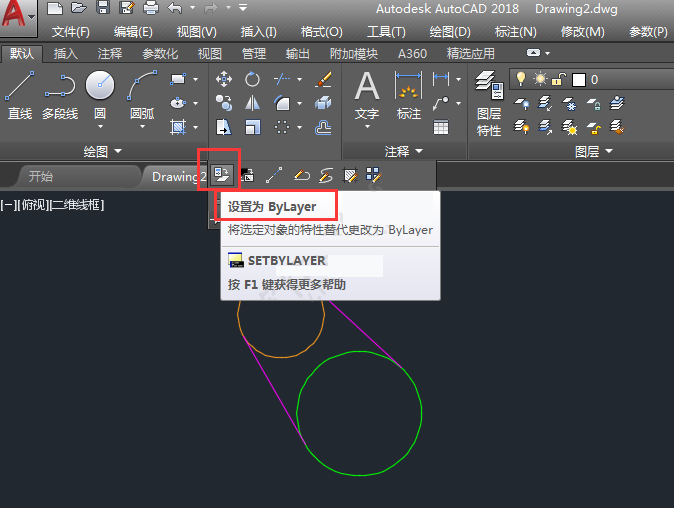Expand the Draw (绘图) panel
This screenshot has width=674, height=508.
pyautogui.click(x=102, y=151)
